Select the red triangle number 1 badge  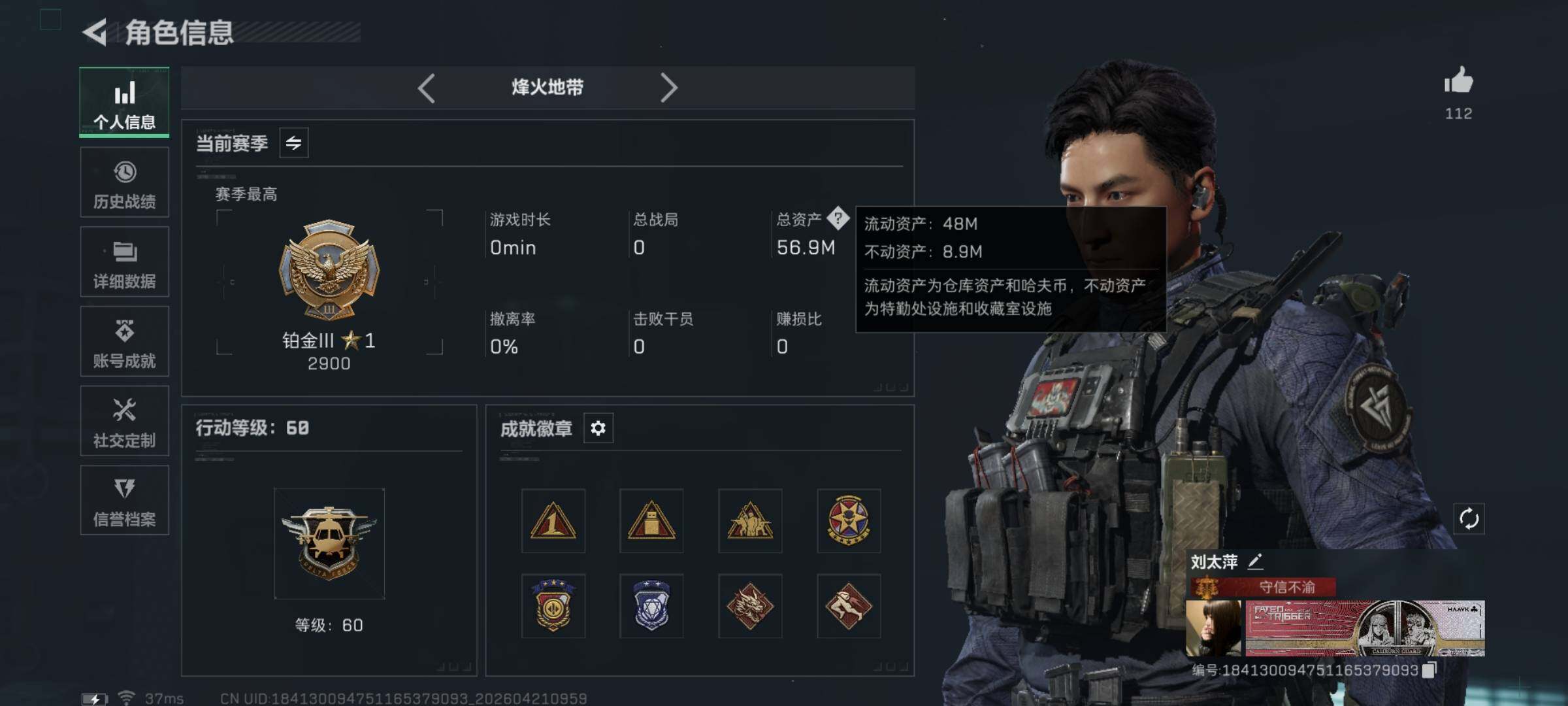click(x=553, y=521)
